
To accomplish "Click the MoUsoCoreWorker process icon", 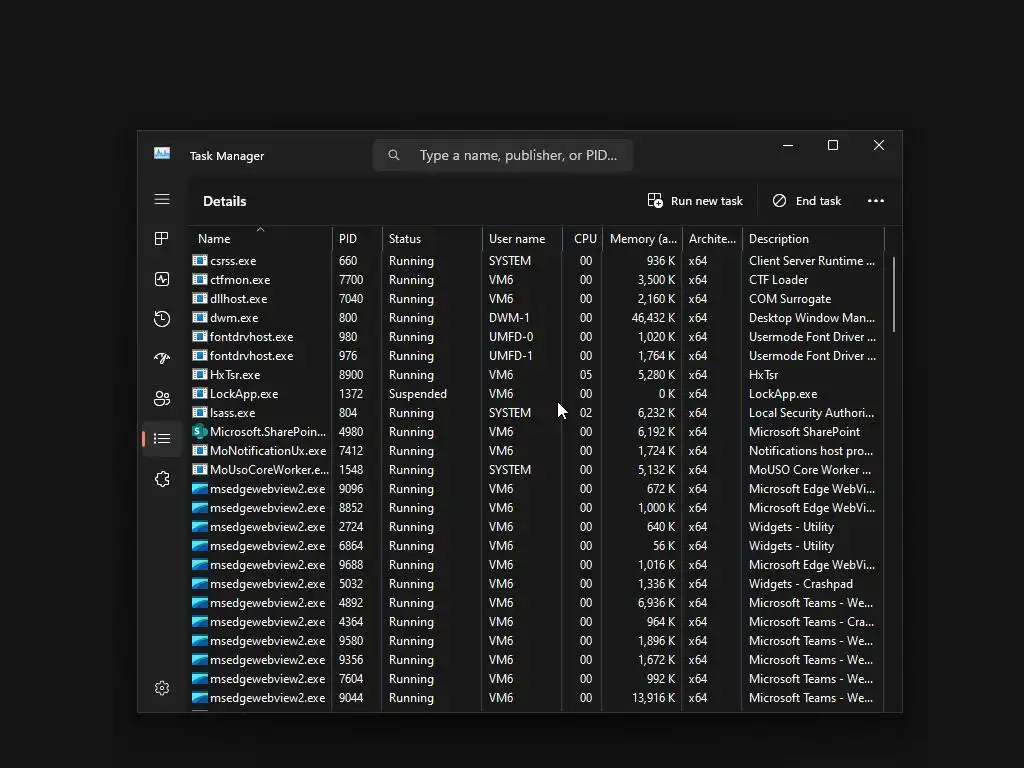I will pos(200,470).
